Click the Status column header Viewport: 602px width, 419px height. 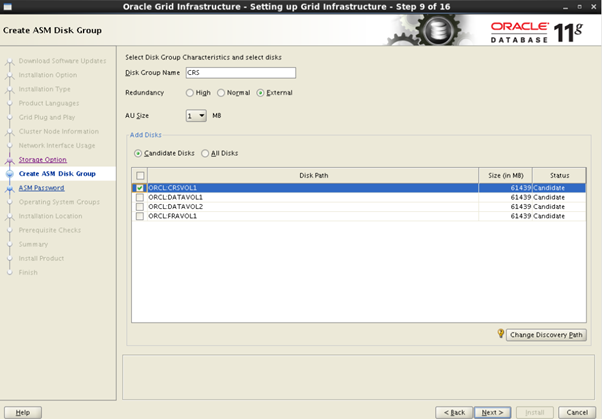click(559, 176)
